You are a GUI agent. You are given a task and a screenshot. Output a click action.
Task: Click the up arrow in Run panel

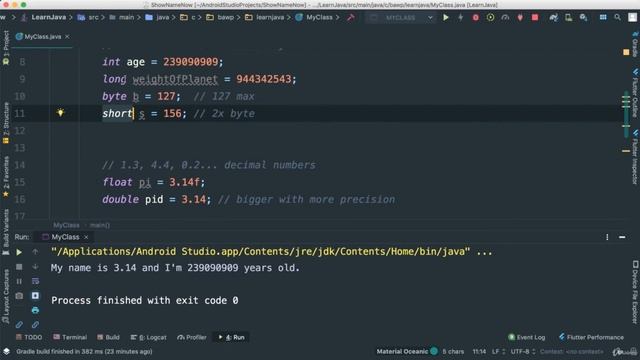pos(35,252)
